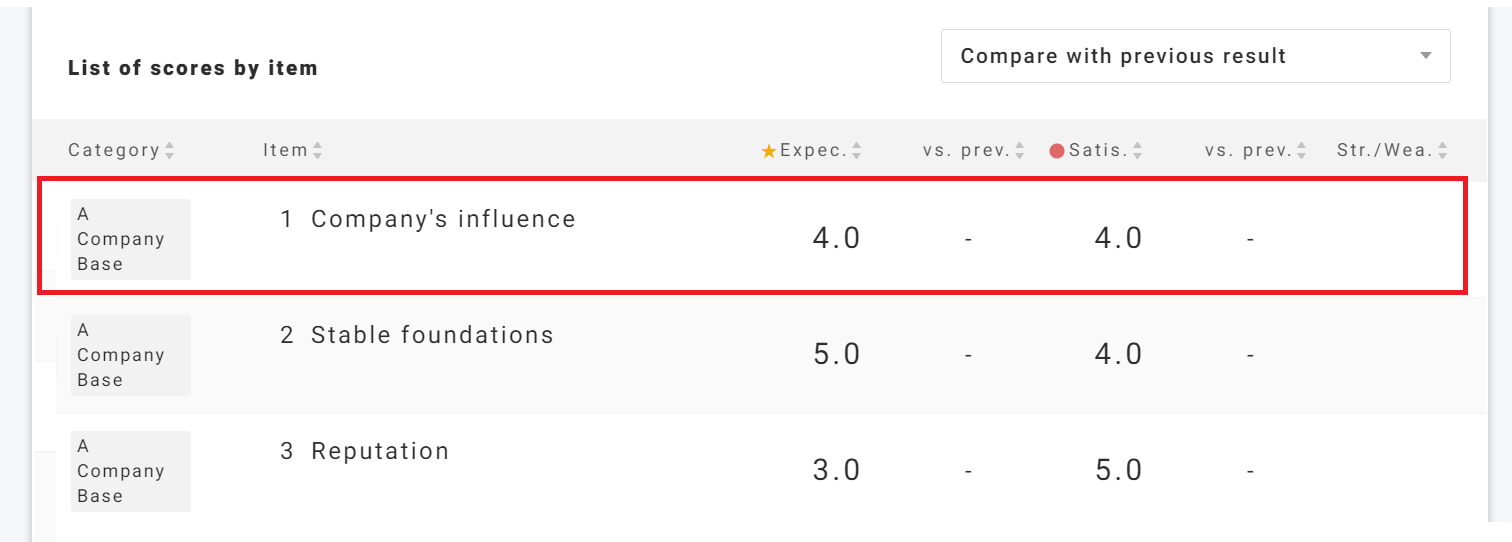
Task: Expand the comparison dropdown arrow
Action: pyautogui.click(x=1426, y=56)
